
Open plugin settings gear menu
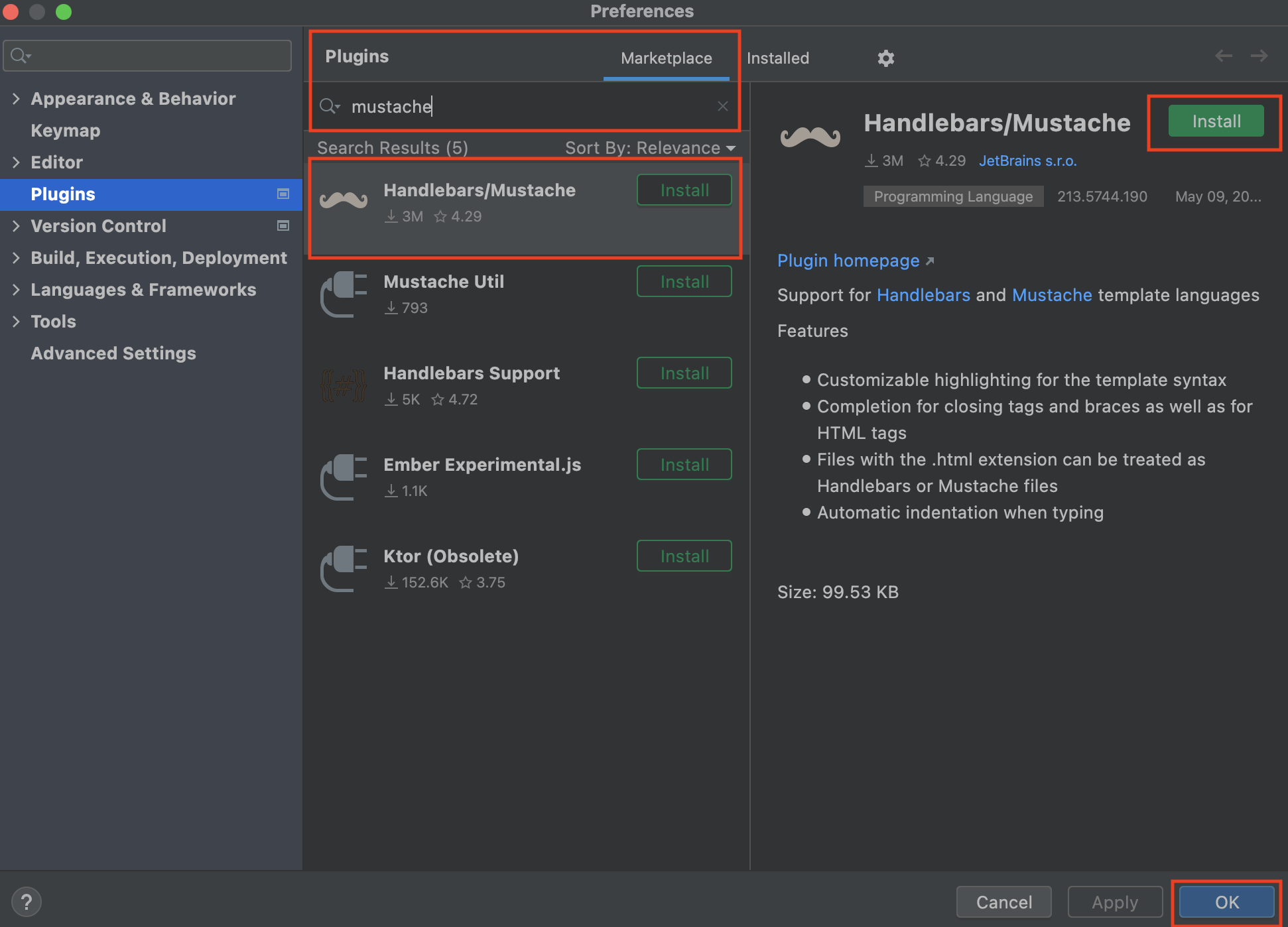(885, 58)
